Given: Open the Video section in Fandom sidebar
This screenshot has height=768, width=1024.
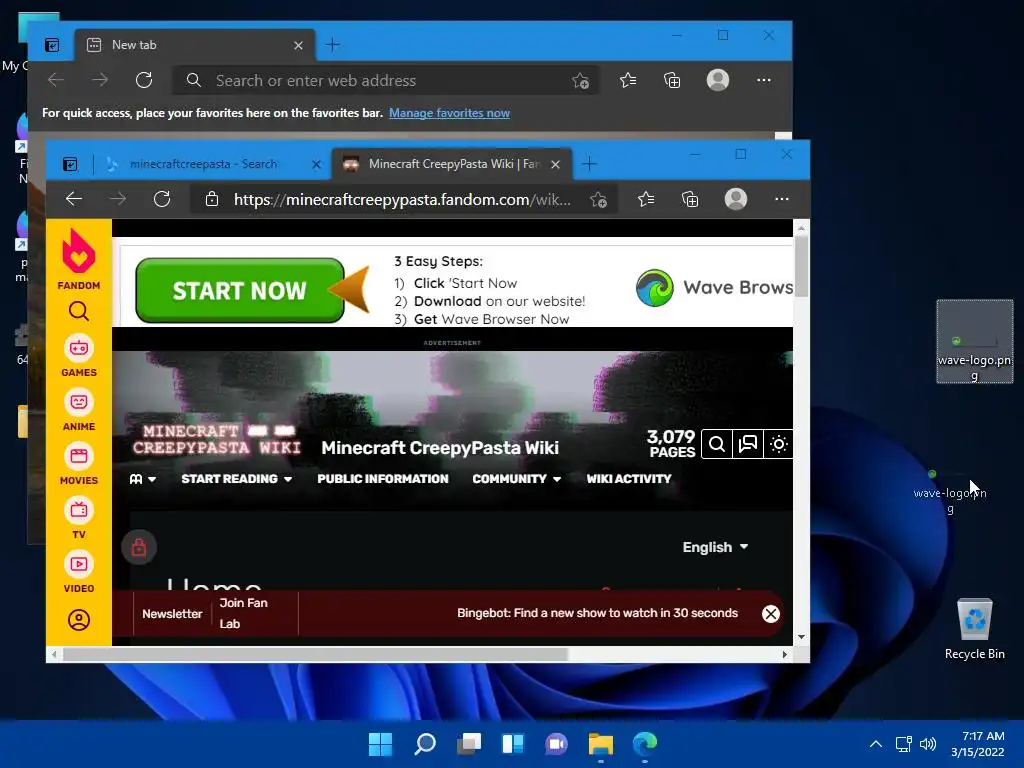Looking at the screenshot, I should pyautogui.click(x=78, y=573).
